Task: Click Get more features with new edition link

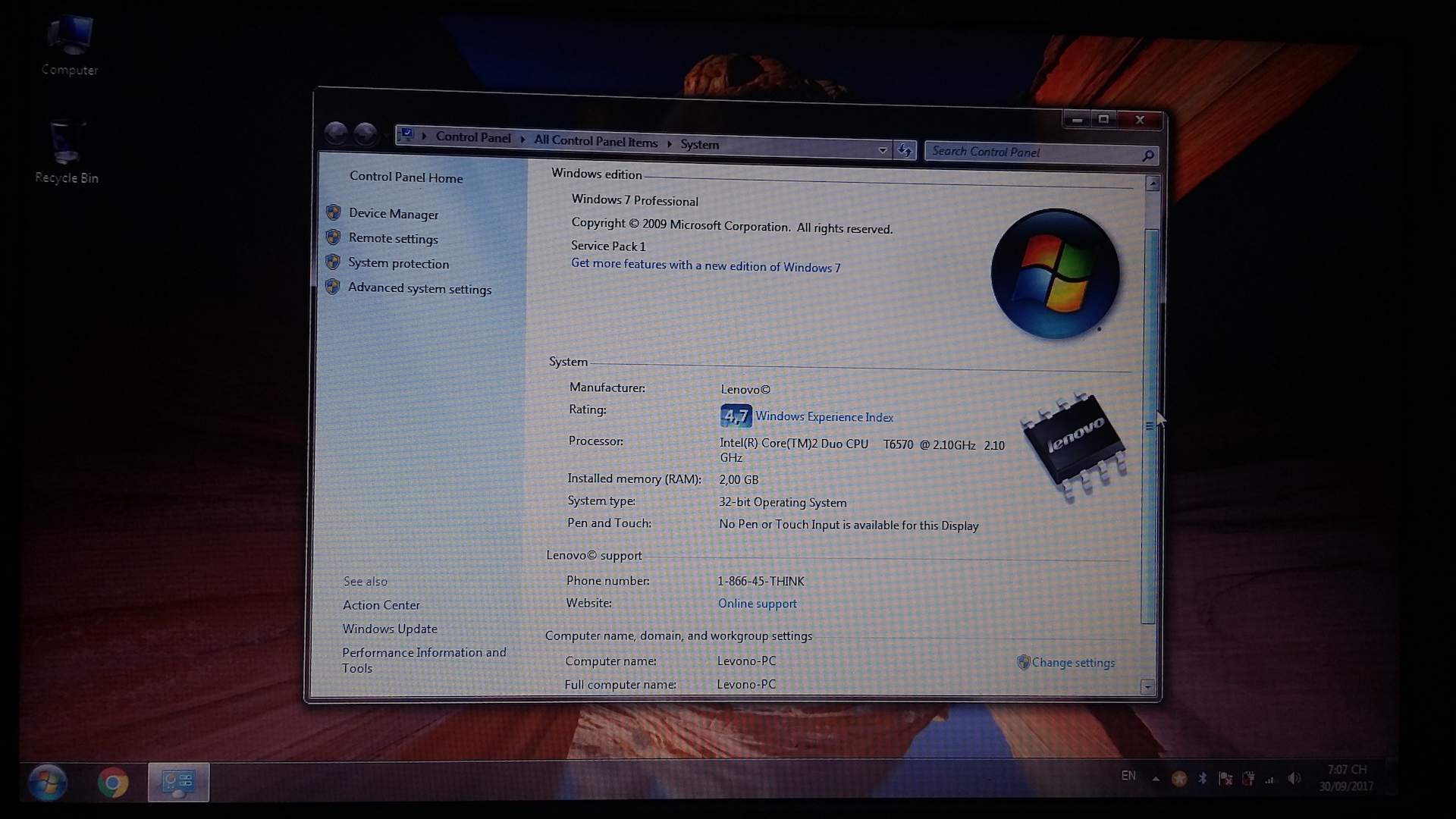Action: pos(705,265)
